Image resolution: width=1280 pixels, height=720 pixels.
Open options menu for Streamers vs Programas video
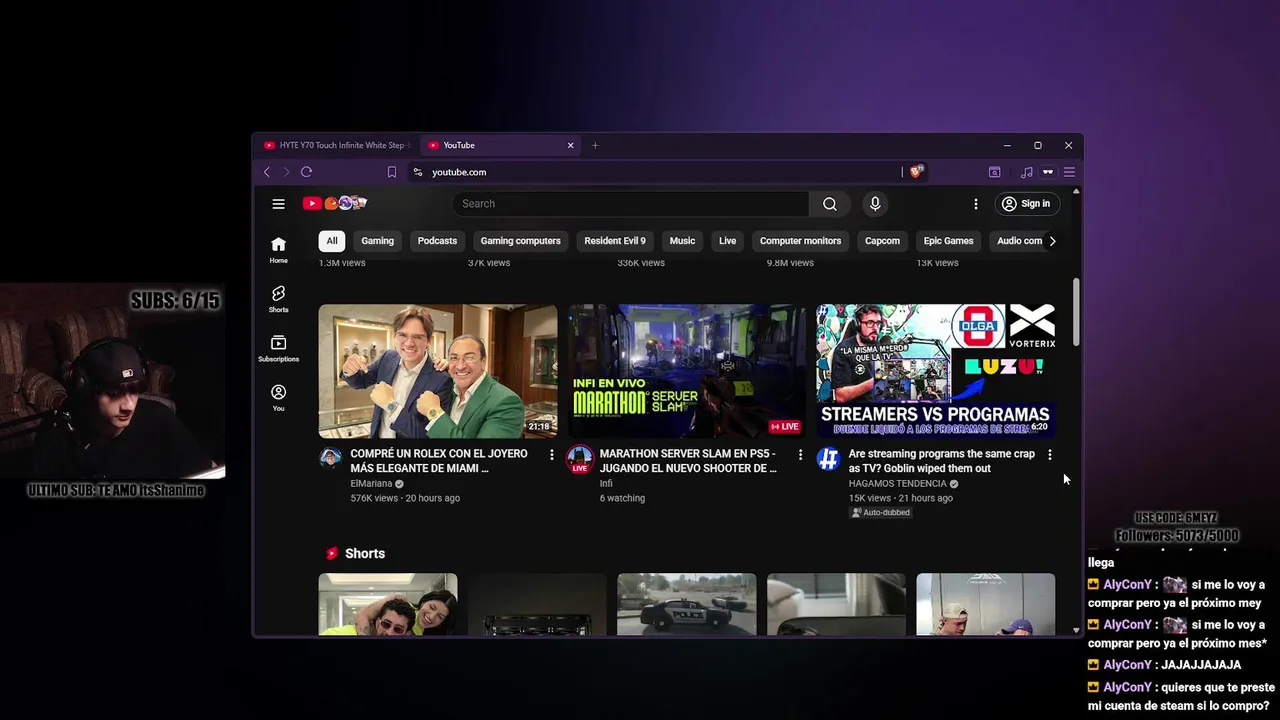click(x=1049, y=455)
